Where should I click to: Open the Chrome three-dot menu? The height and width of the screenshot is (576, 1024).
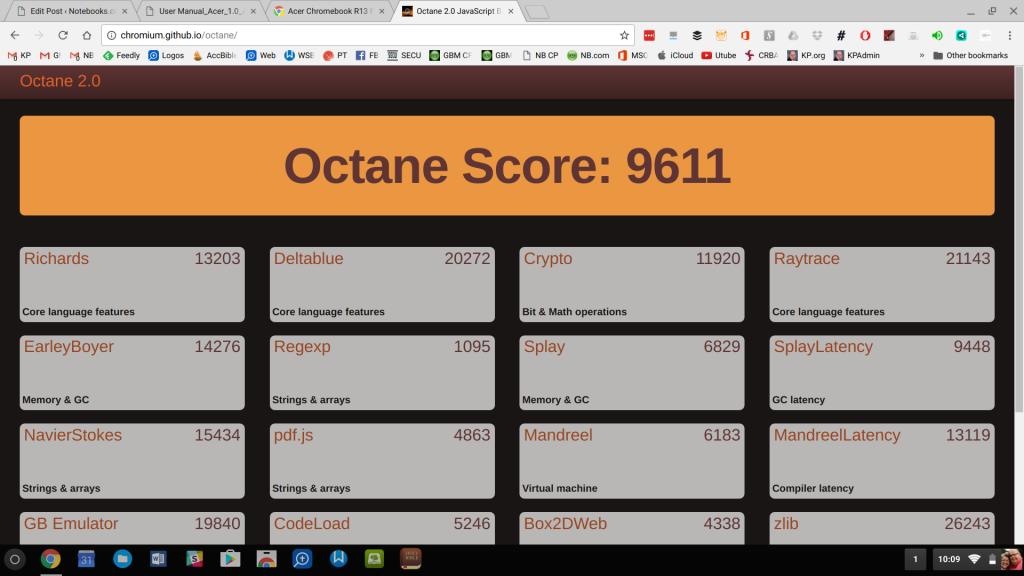[x=1010, y=35]
